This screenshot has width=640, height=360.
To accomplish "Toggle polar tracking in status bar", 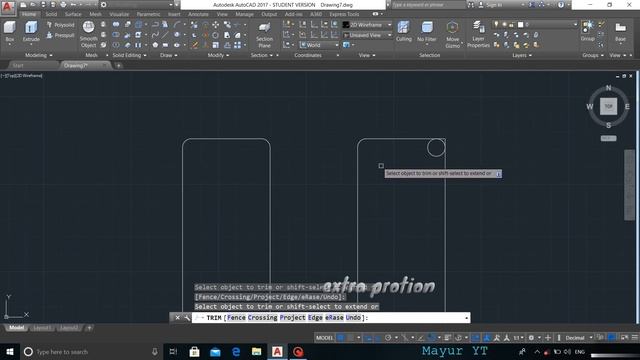I will point(388,338).
